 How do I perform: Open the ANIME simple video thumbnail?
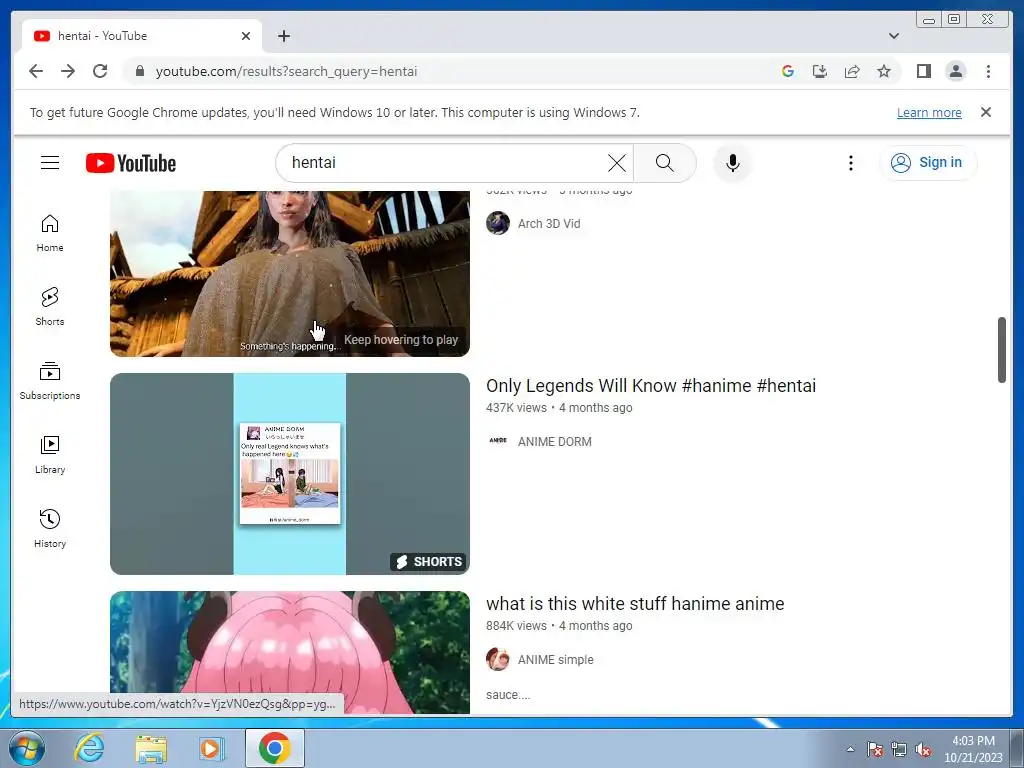[289, 652]
